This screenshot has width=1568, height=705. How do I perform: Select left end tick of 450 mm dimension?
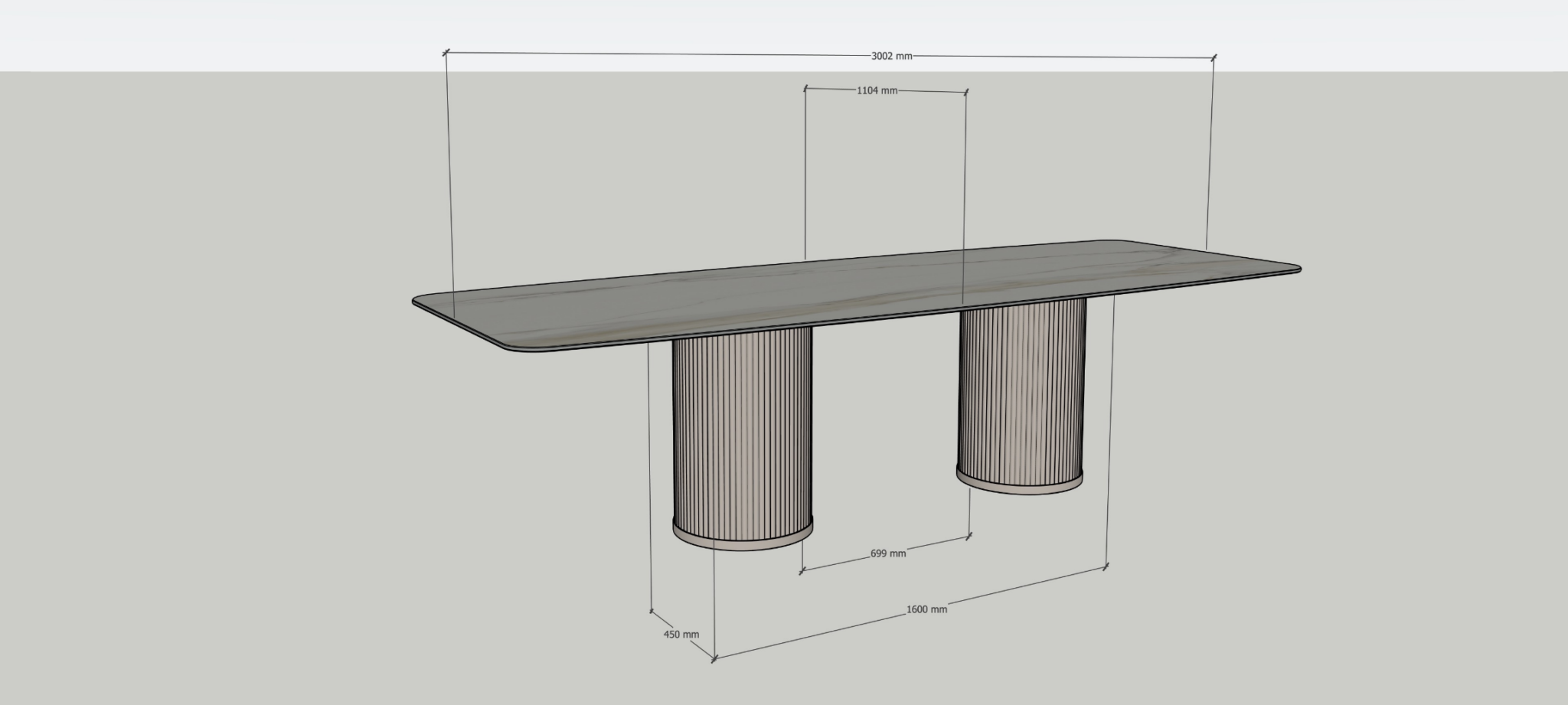click(652, 611)
